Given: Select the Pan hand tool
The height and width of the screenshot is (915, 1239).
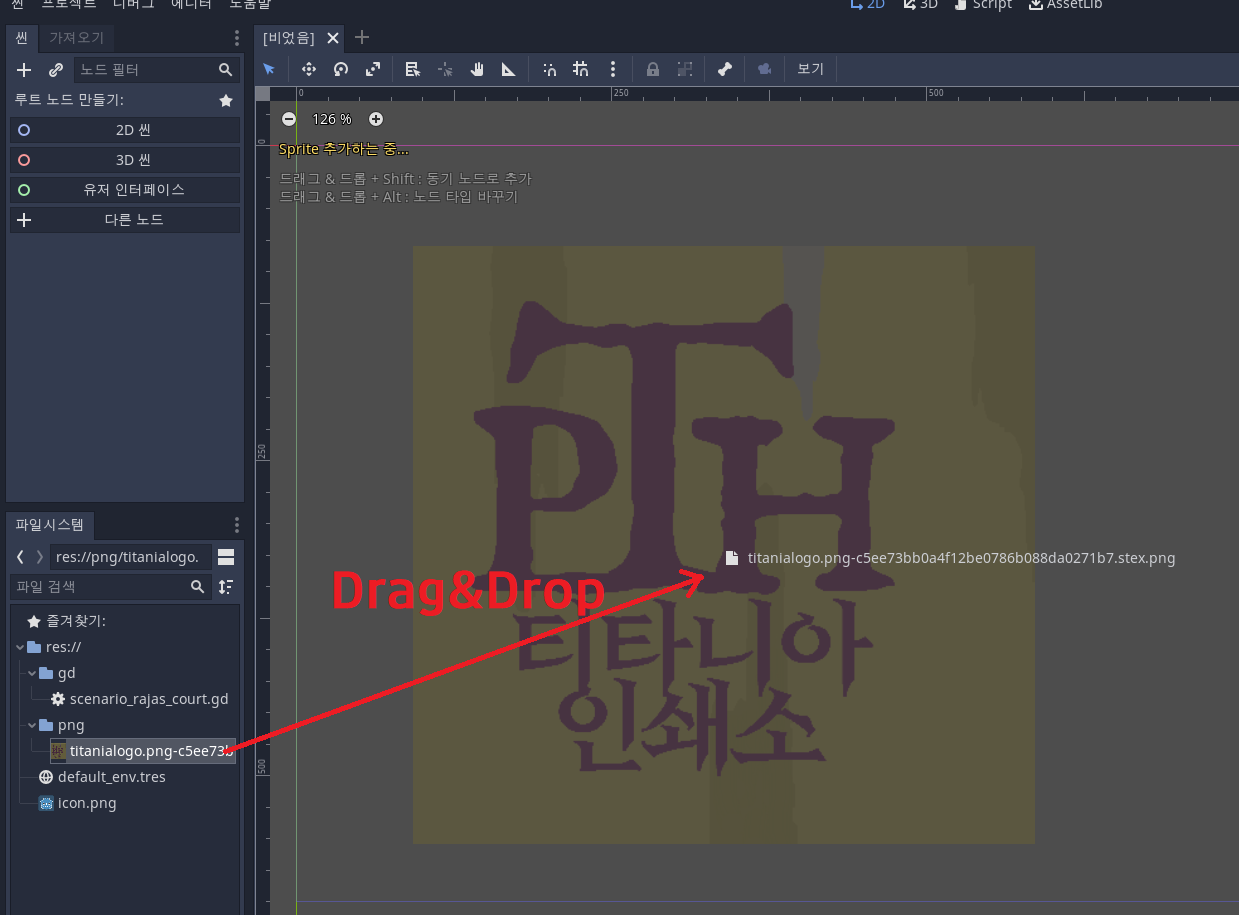Looking at the screenshot, I should 477,69.
